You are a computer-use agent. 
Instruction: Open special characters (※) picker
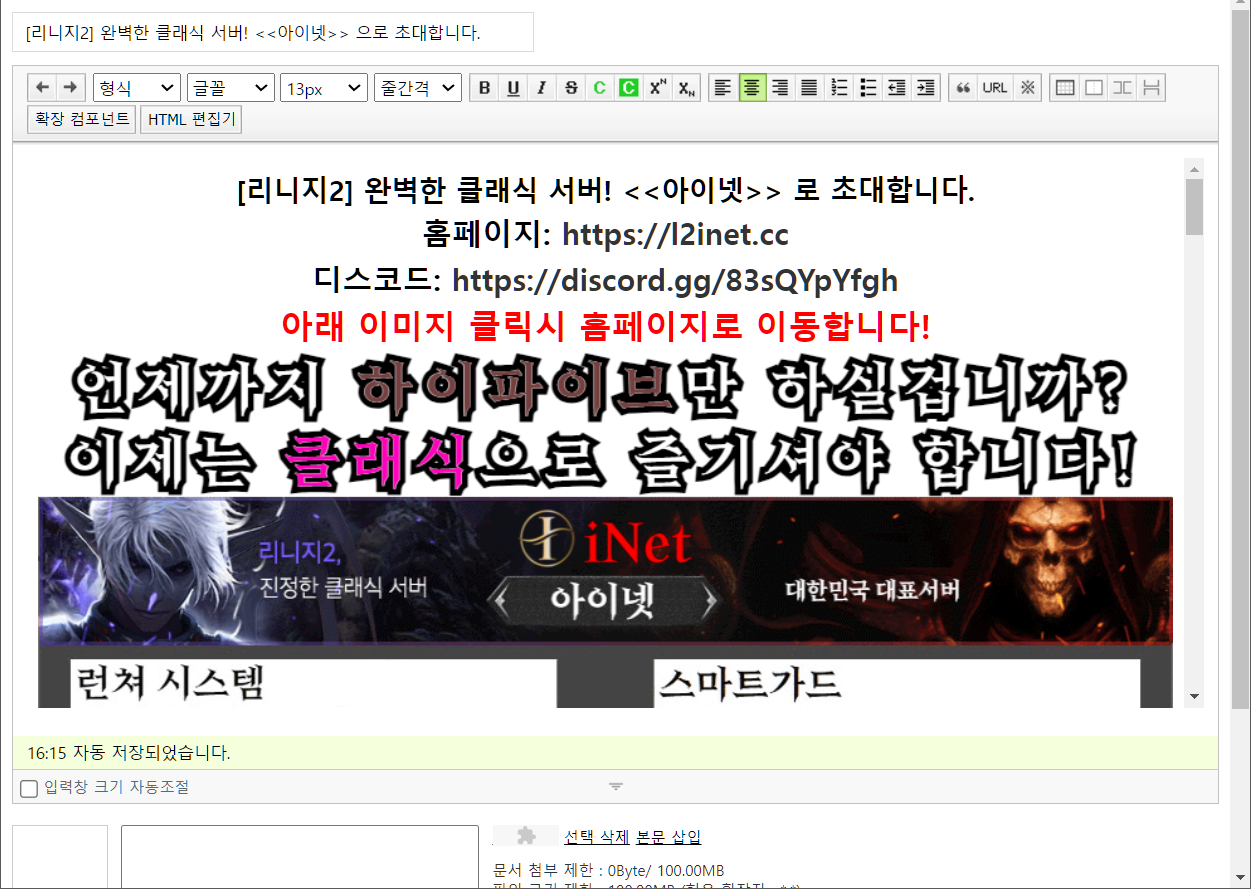(1027, 88)
